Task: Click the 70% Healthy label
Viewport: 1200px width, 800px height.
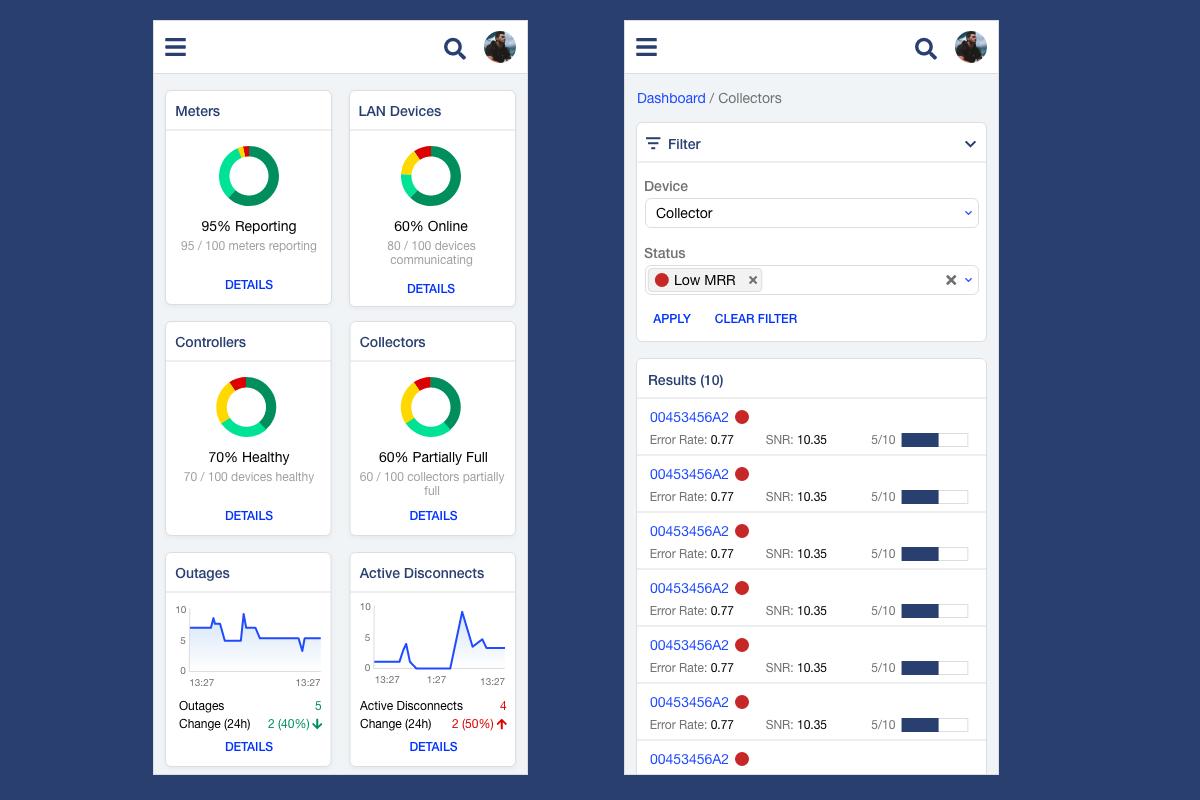Action: tap(249, 457)
